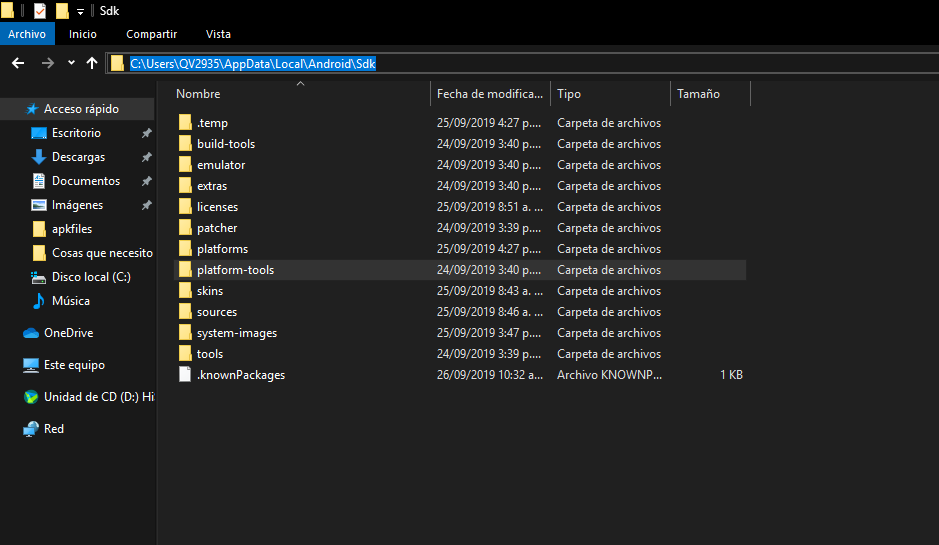The width and height of the screenshot is (939, 545).
Task: Select Este equipo in the sidebar
Action: click(x=74, y=365)
